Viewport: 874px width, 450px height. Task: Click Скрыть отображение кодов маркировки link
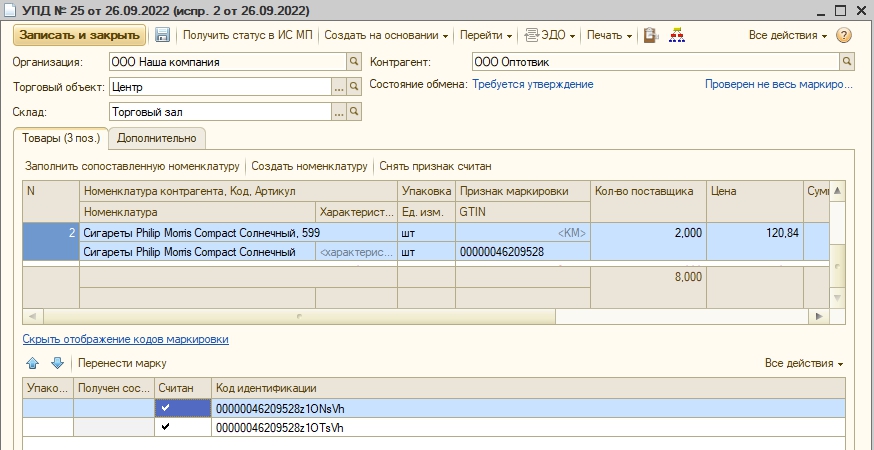(x=126, y=339)
